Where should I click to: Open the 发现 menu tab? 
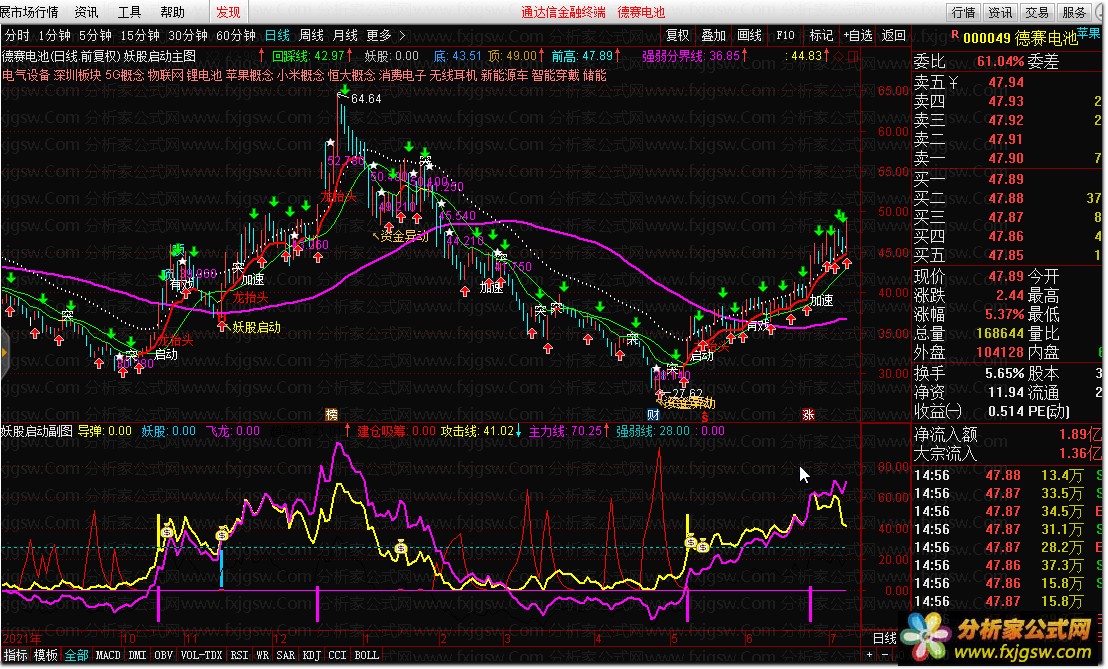tap(228, 12)
